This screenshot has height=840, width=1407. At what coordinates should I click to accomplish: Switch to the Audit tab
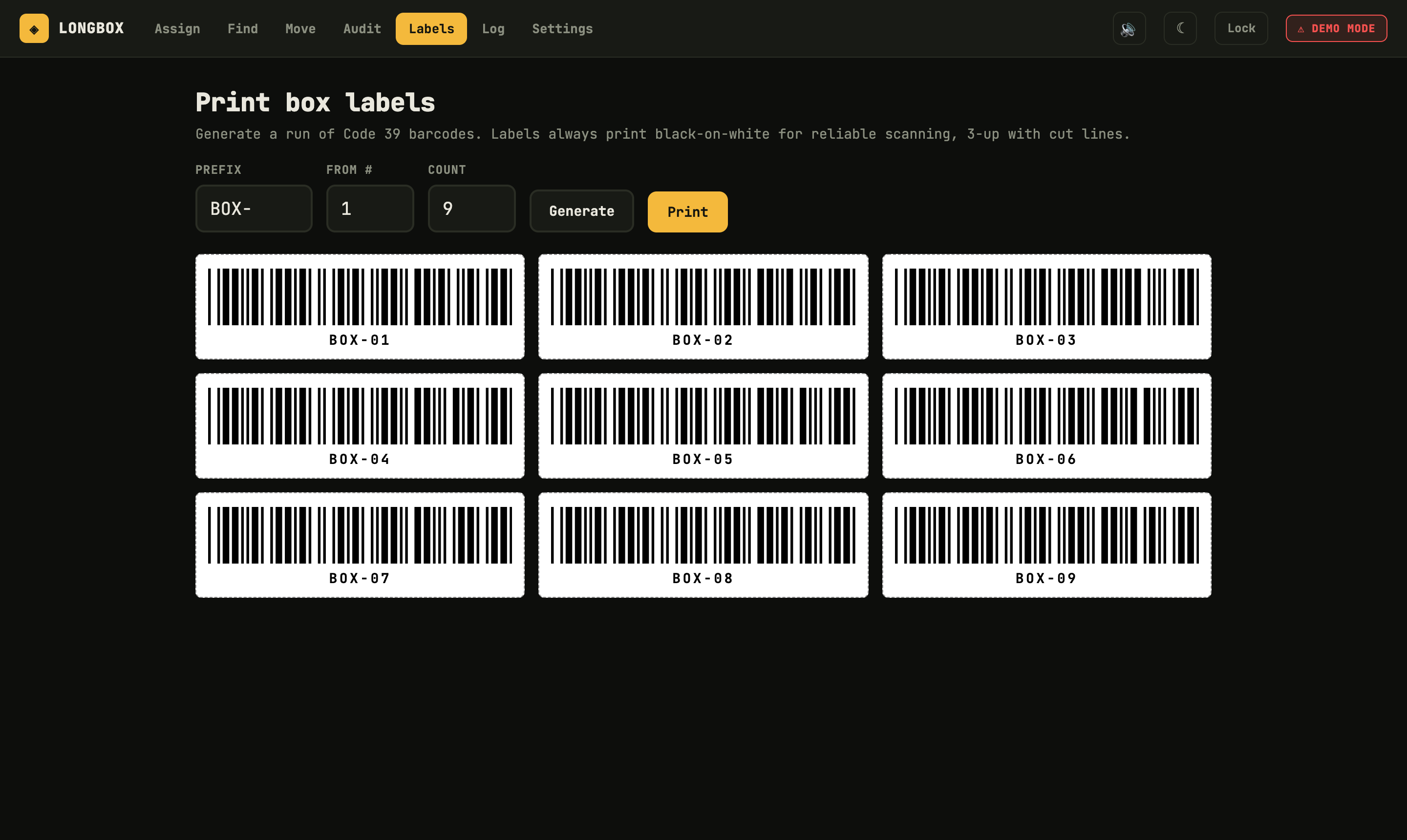(x=362, y=28)
